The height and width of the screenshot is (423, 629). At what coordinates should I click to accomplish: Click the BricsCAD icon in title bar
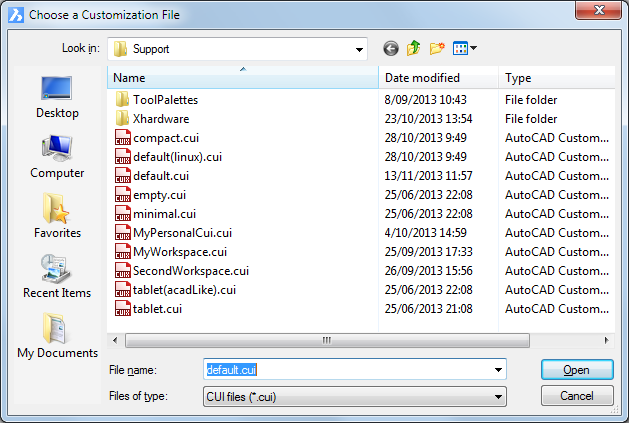coord(16,15)
